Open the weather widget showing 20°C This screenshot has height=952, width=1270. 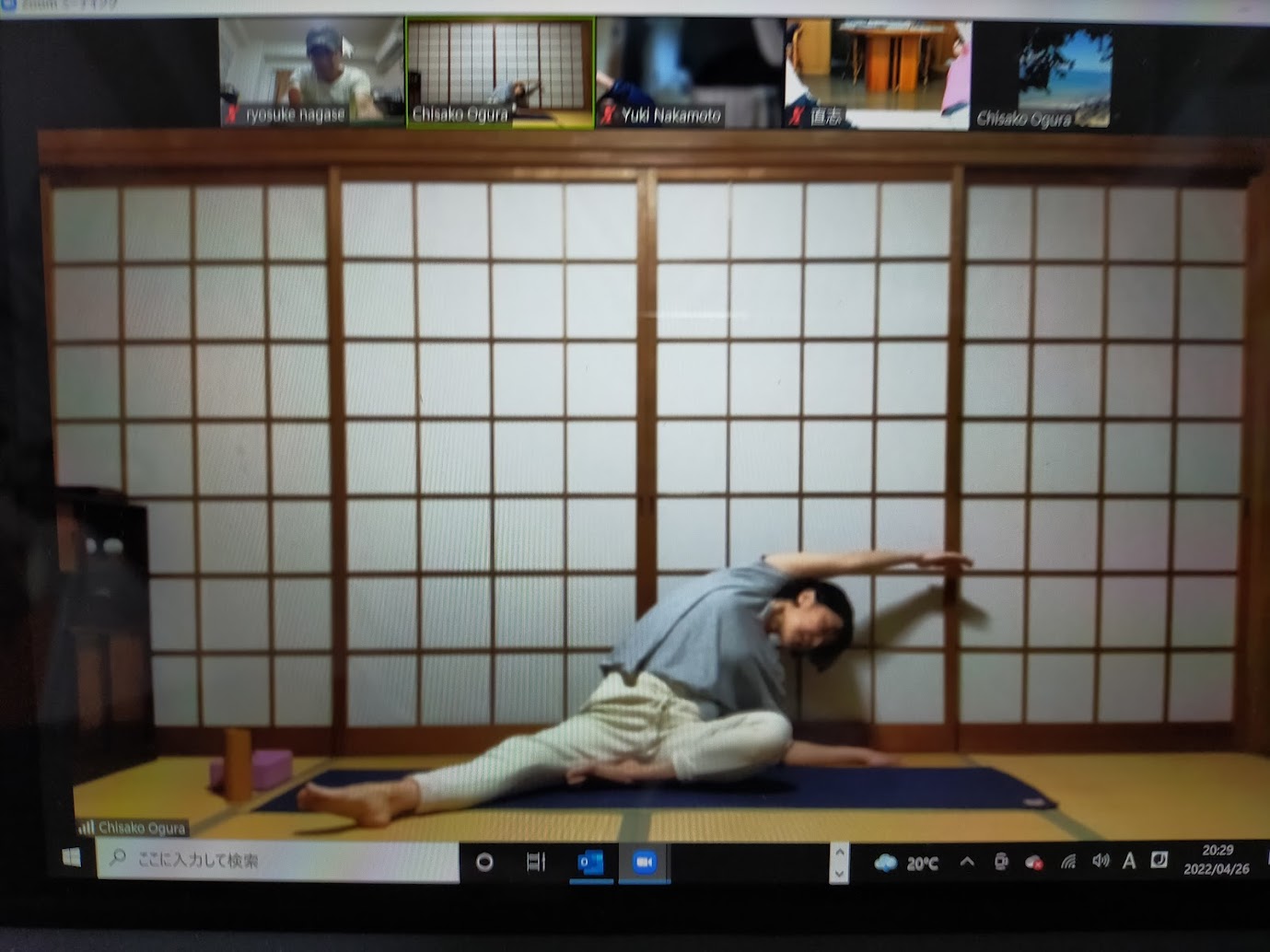click(906, 863)
